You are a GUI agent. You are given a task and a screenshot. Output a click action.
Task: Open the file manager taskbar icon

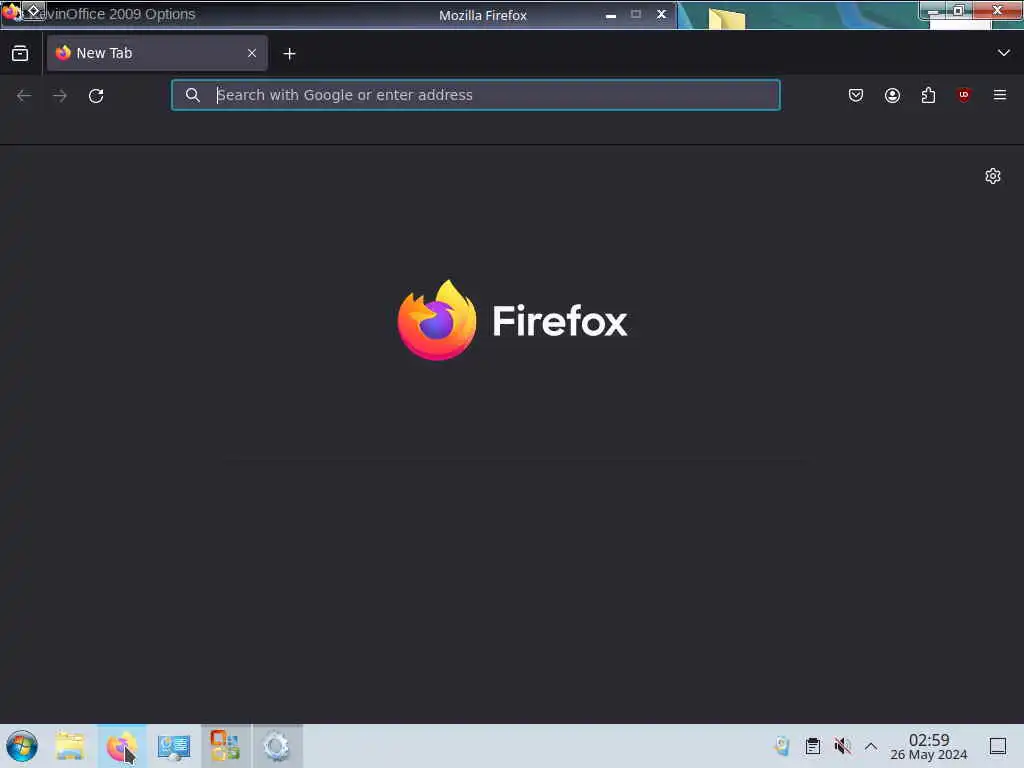tap(71, 746)
